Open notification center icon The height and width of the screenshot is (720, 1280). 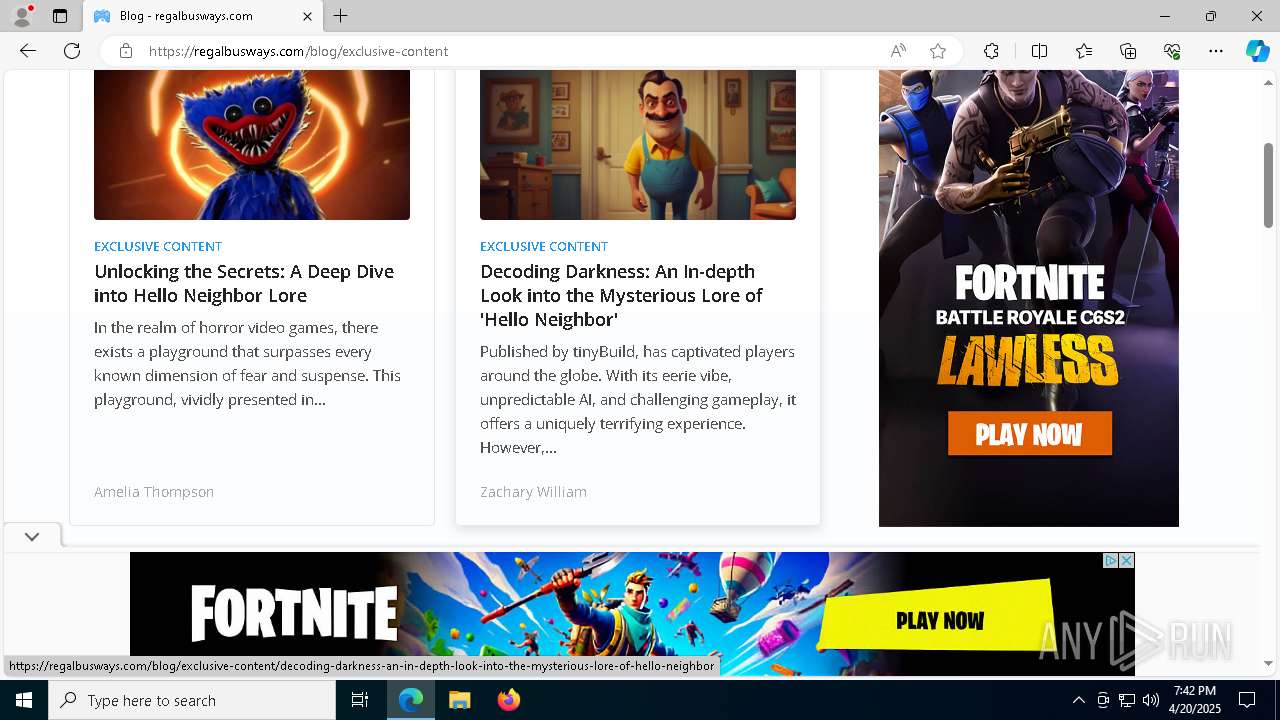[1247, 700]
